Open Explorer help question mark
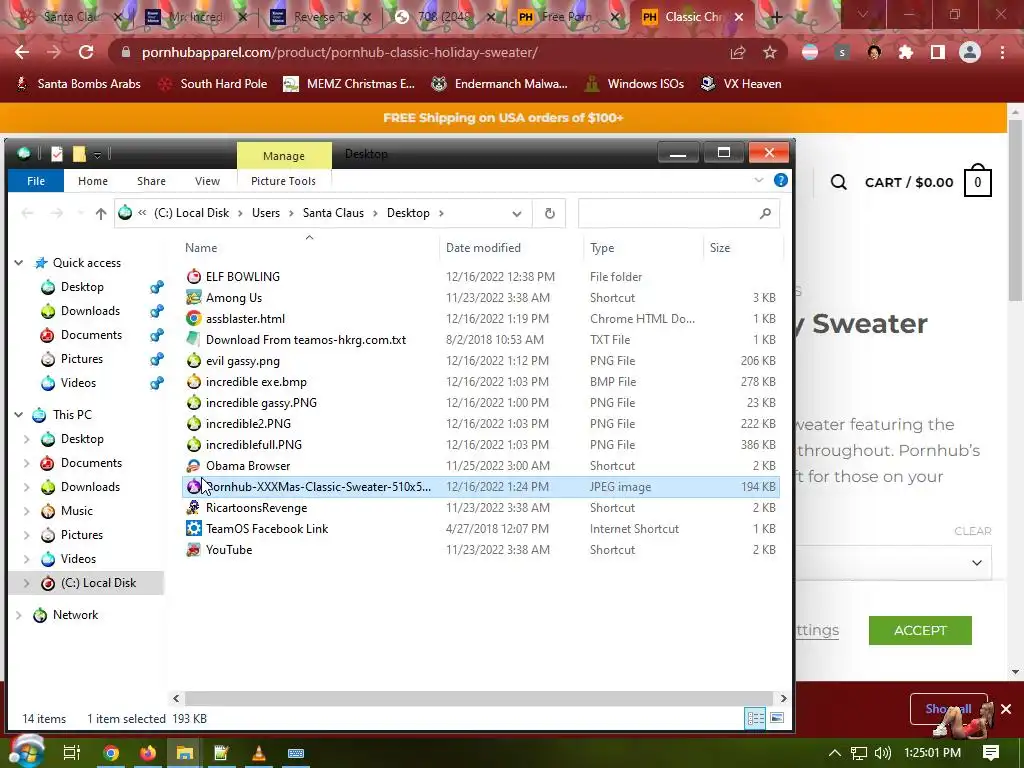The width and height of the screenshot is (1024, 768). (x=780, y=180)
